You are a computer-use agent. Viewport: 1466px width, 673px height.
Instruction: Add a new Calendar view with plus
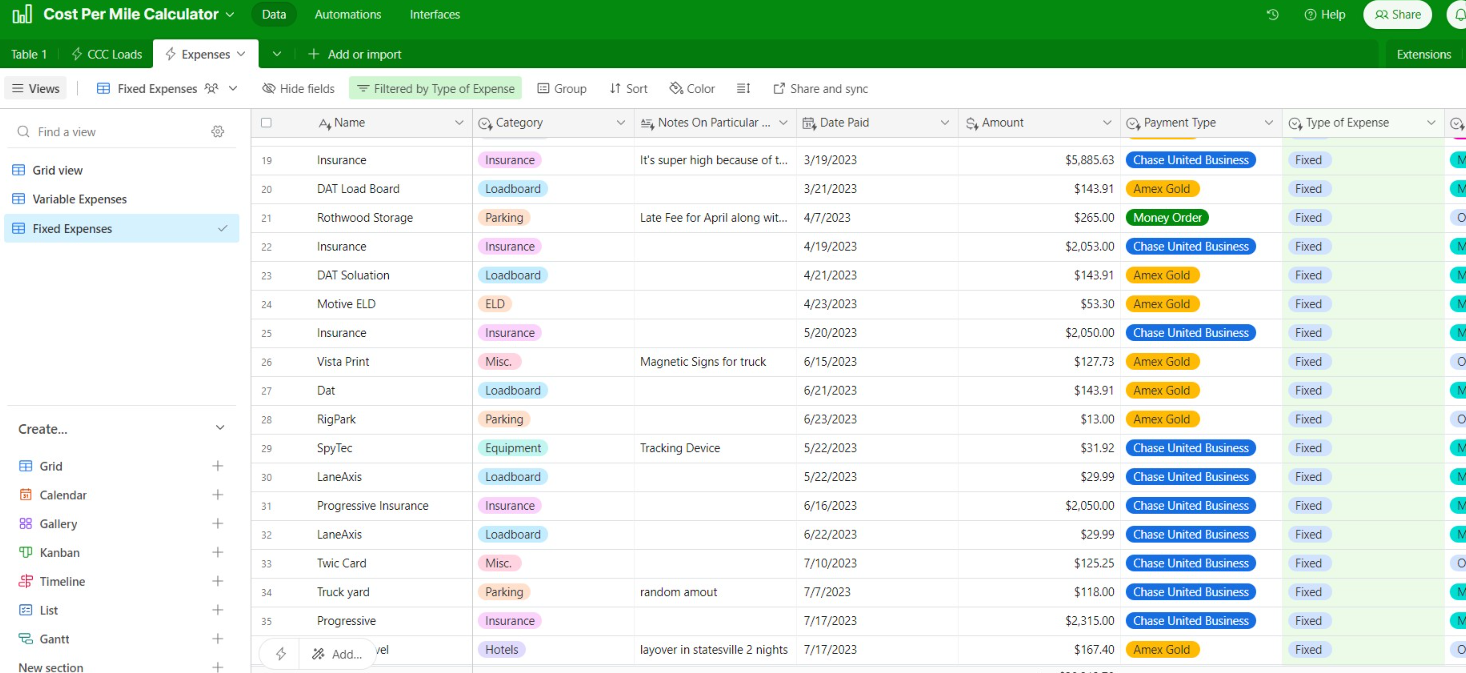pyautogui.click(x=217, y=496)
